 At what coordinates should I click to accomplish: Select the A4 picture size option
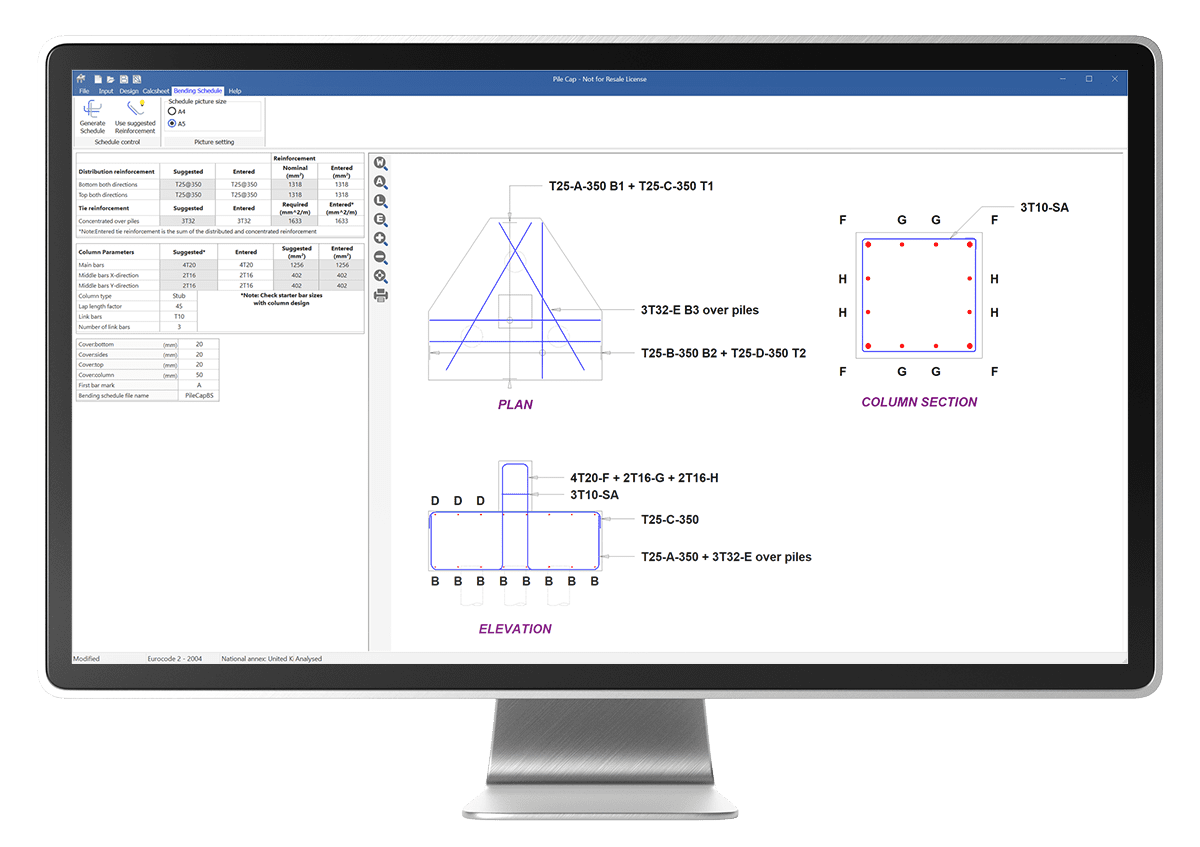(x=172, y=112)
